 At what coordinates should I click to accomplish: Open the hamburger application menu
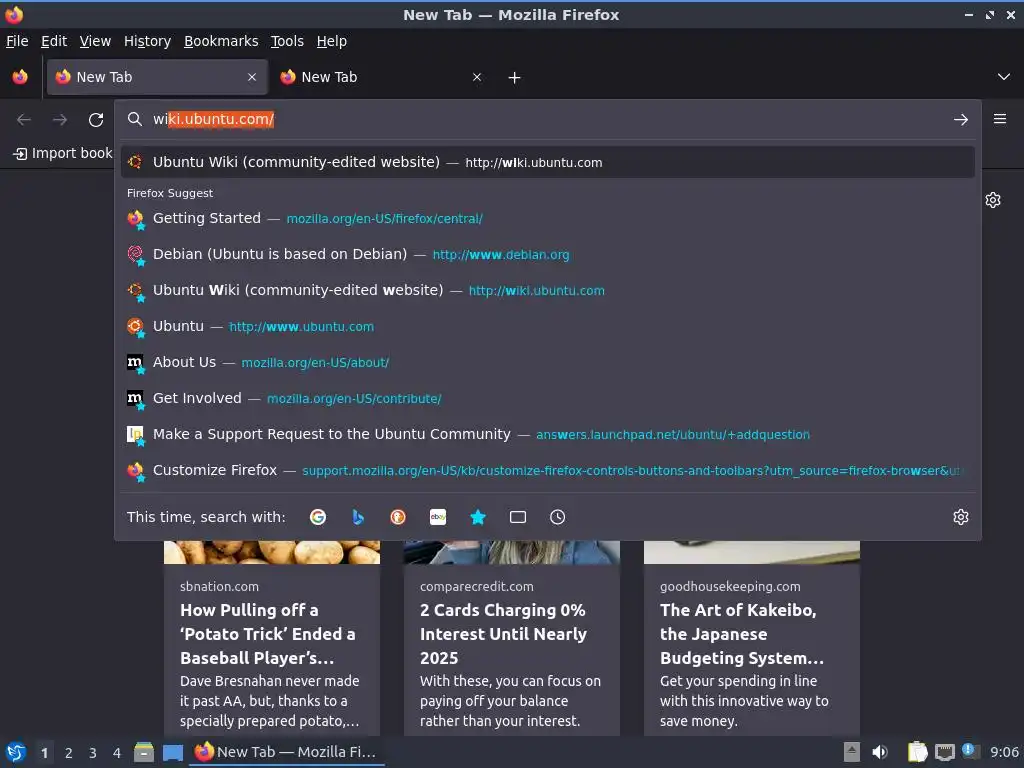pos(1000,119)
